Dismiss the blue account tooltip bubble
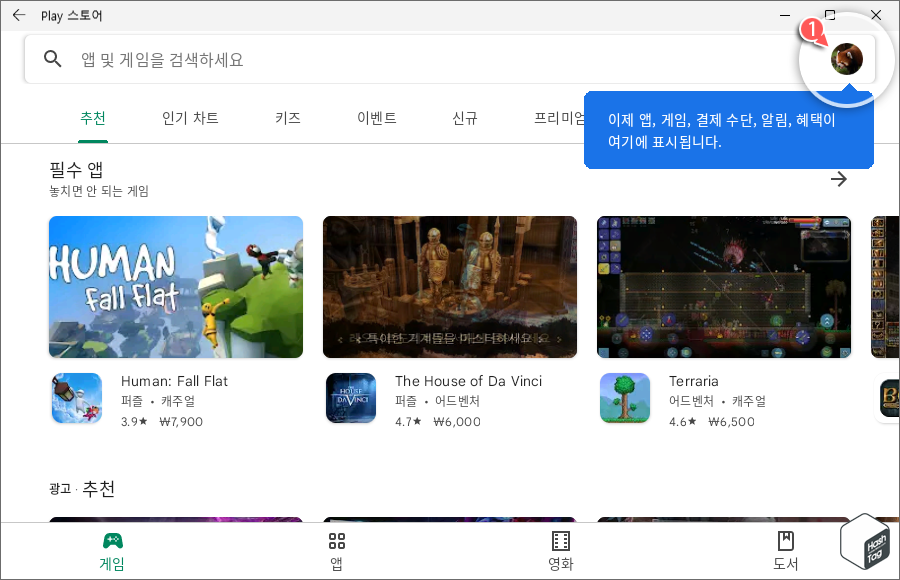This screenshot has width=900, height=580. click(x=728, y=130)
